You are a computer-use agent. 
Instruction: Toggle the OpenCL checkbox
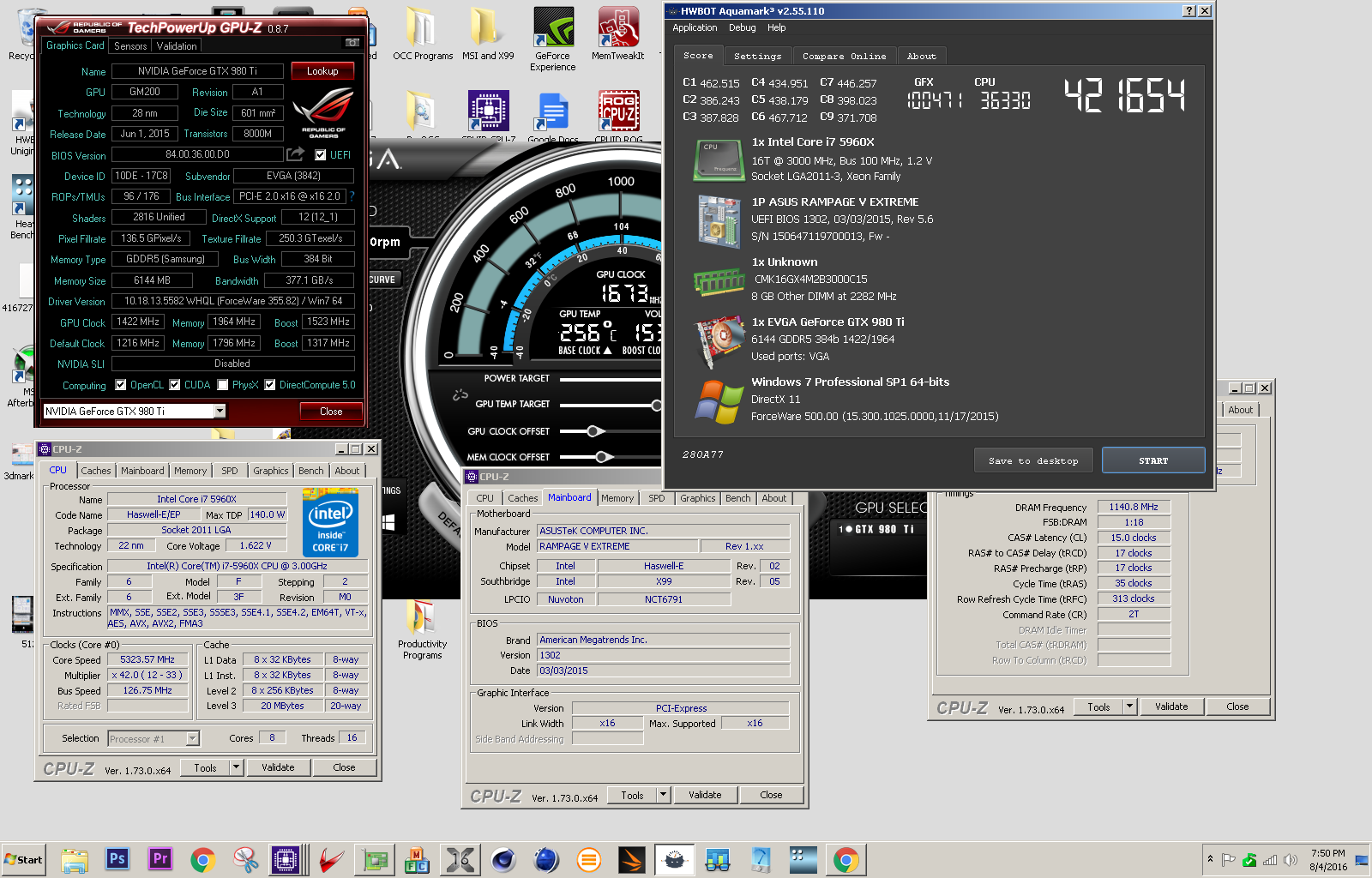pyautogui.click(x=121, y=385)
